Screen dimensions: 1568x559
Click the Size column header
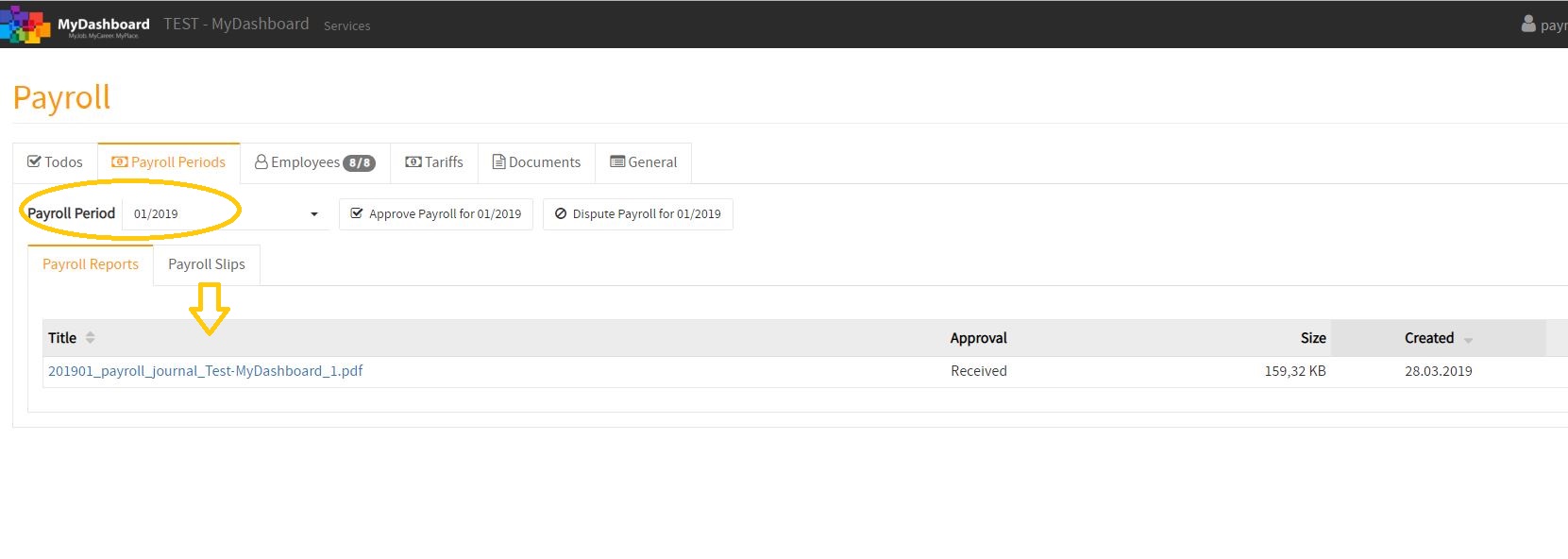1313,338
